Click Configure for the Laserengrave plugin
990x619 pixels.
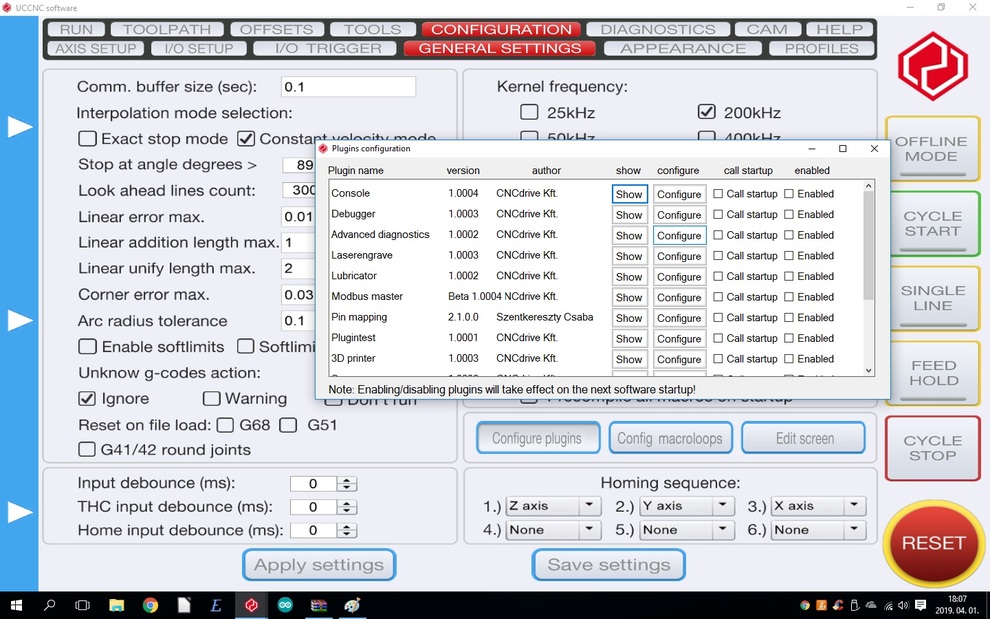tap(679, 256)
